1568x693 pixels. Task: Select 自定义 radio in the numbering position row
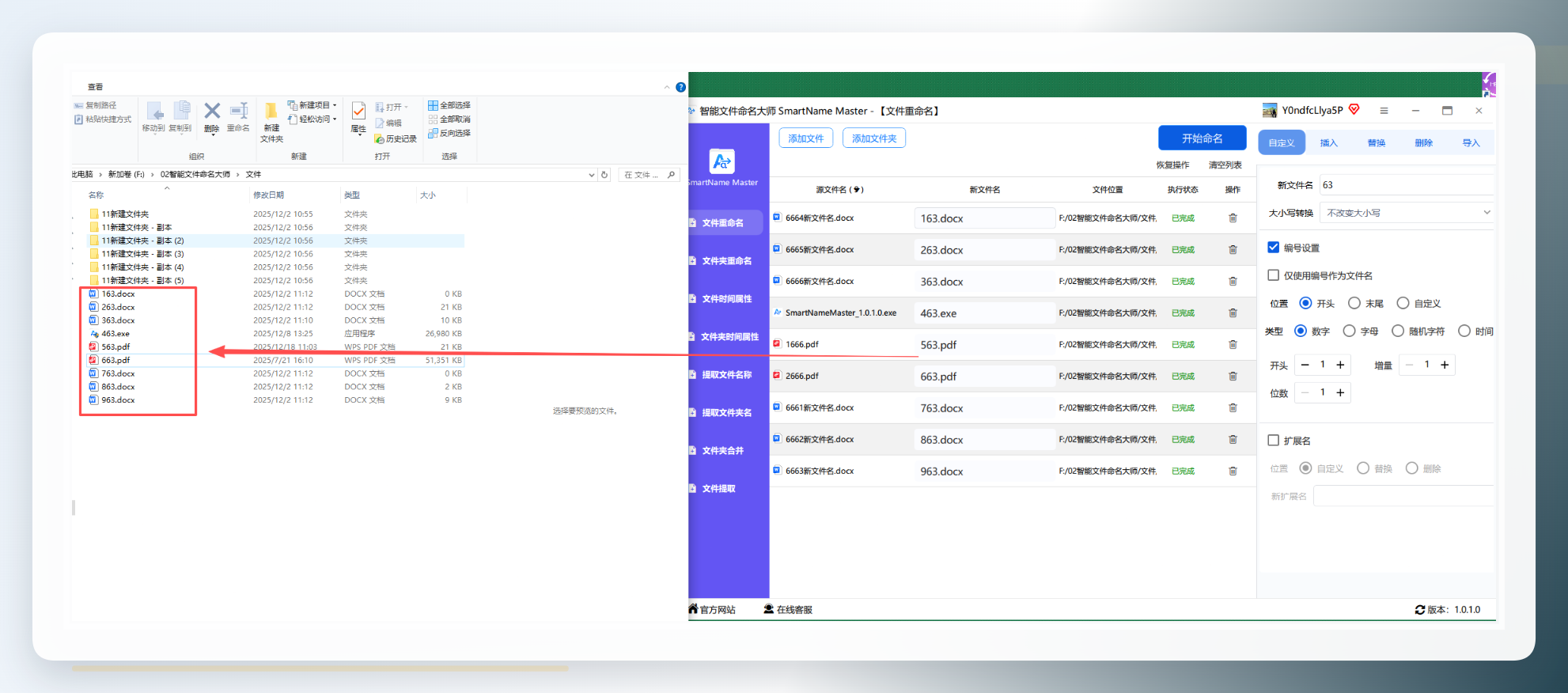coord(1403,303)
